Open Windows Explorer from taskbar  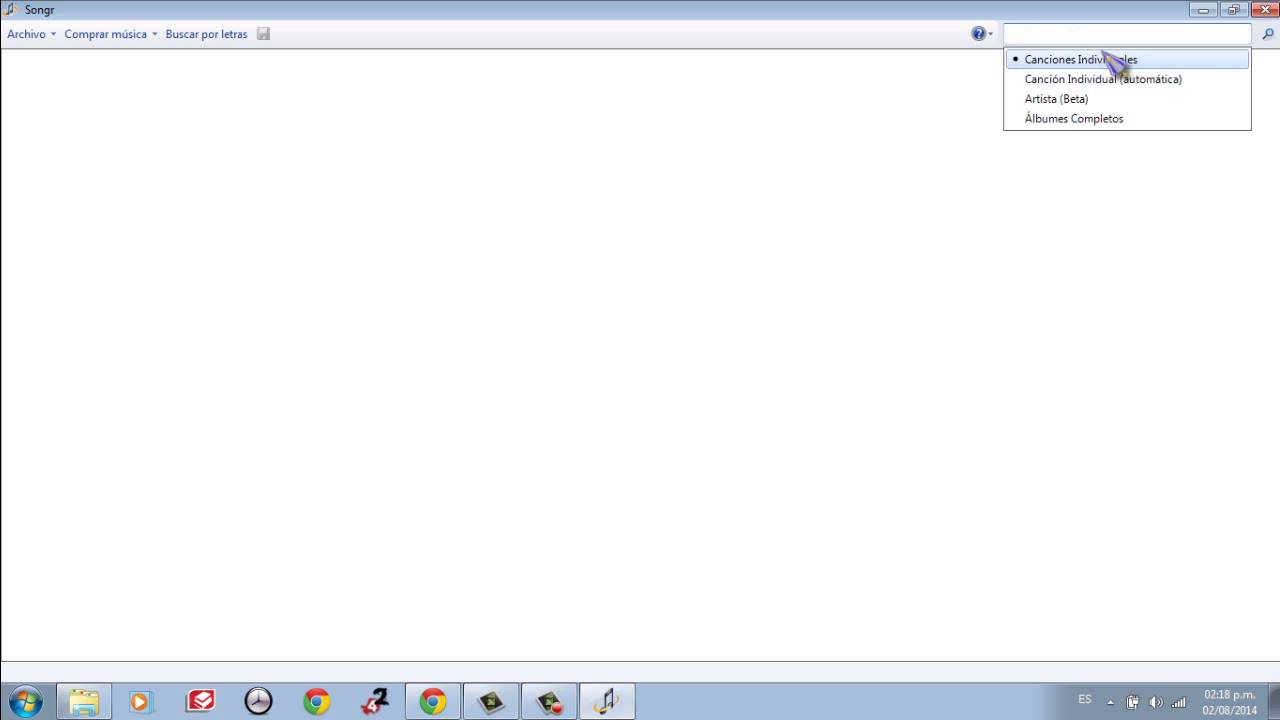click(x=84, y=702)
